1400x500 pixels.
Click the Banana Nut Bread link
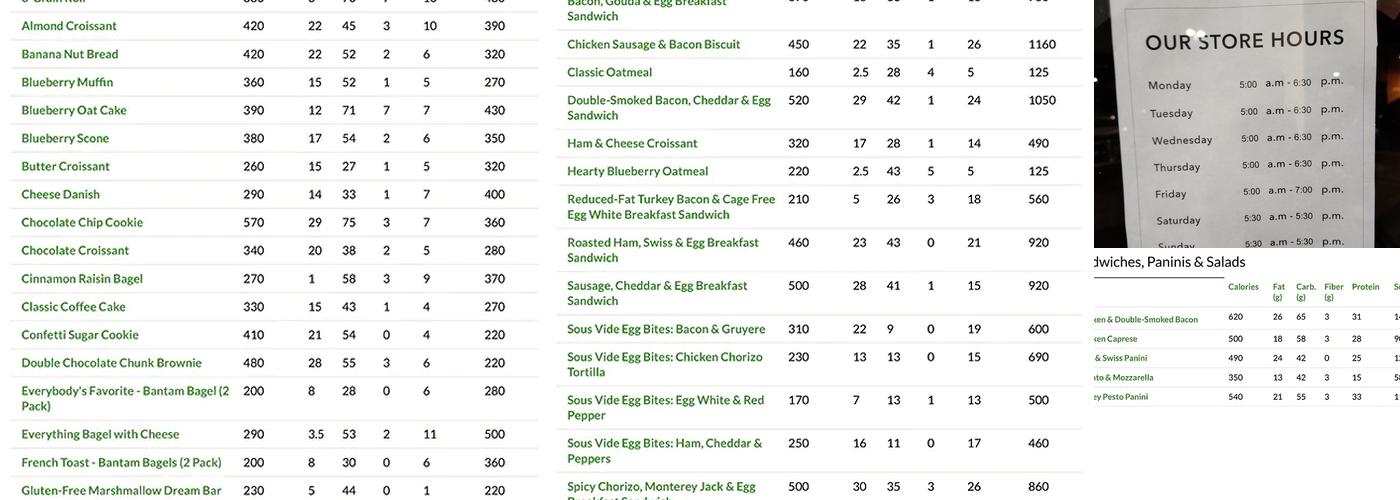click(x=70, y=54)
